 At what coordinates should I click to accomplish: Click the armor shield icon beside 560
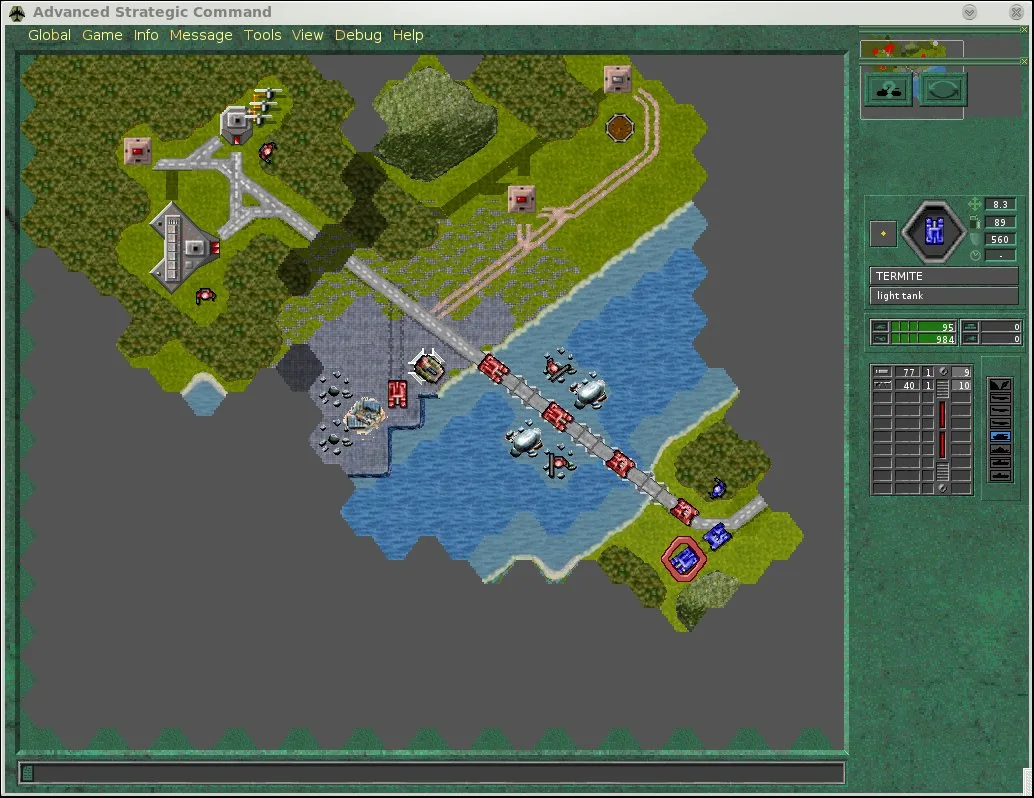pos(974,239)
